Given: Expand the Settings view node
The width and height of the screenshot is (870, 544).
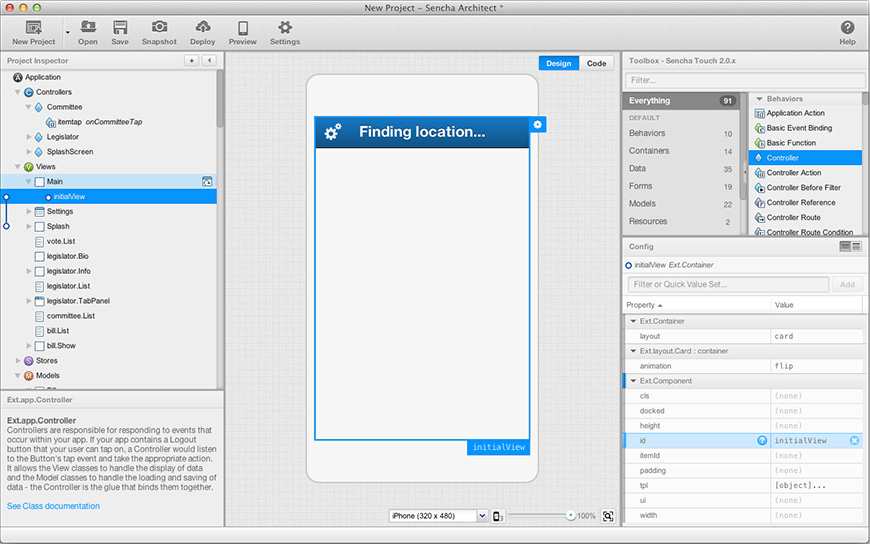Looking at the screenshot, I should pos(28,211).
